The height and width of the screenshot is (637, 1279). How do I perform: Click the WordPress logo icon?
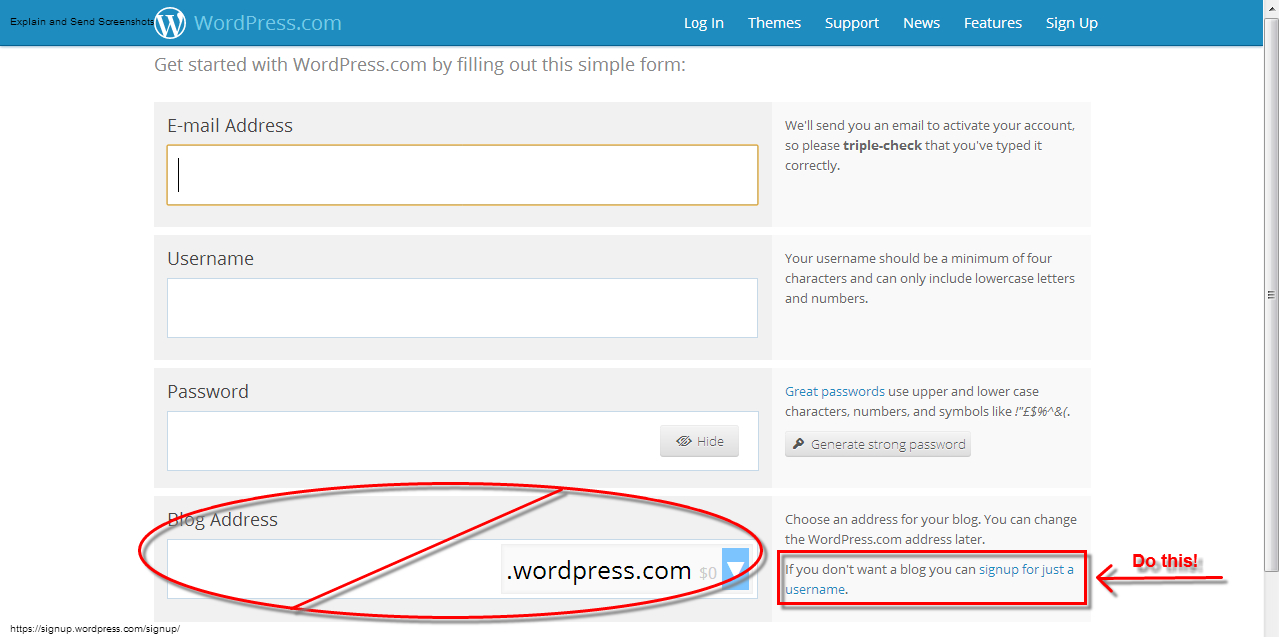click(x=170, y=23)
